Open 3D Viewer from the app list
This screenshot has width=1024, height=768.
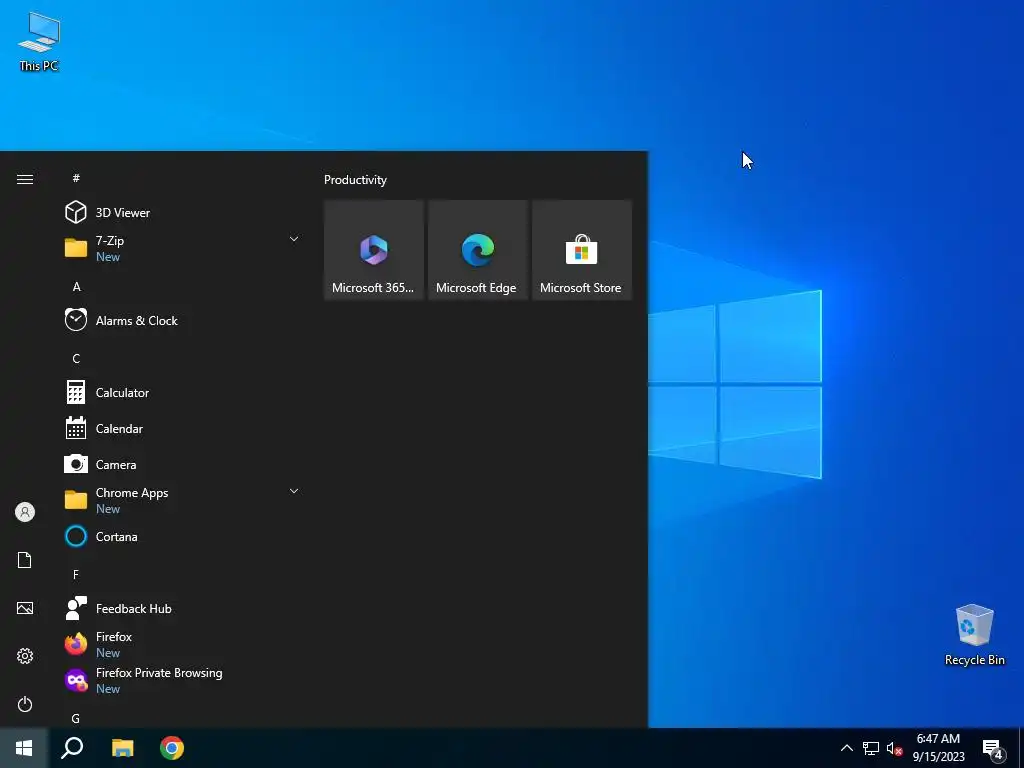coord(183,212)
